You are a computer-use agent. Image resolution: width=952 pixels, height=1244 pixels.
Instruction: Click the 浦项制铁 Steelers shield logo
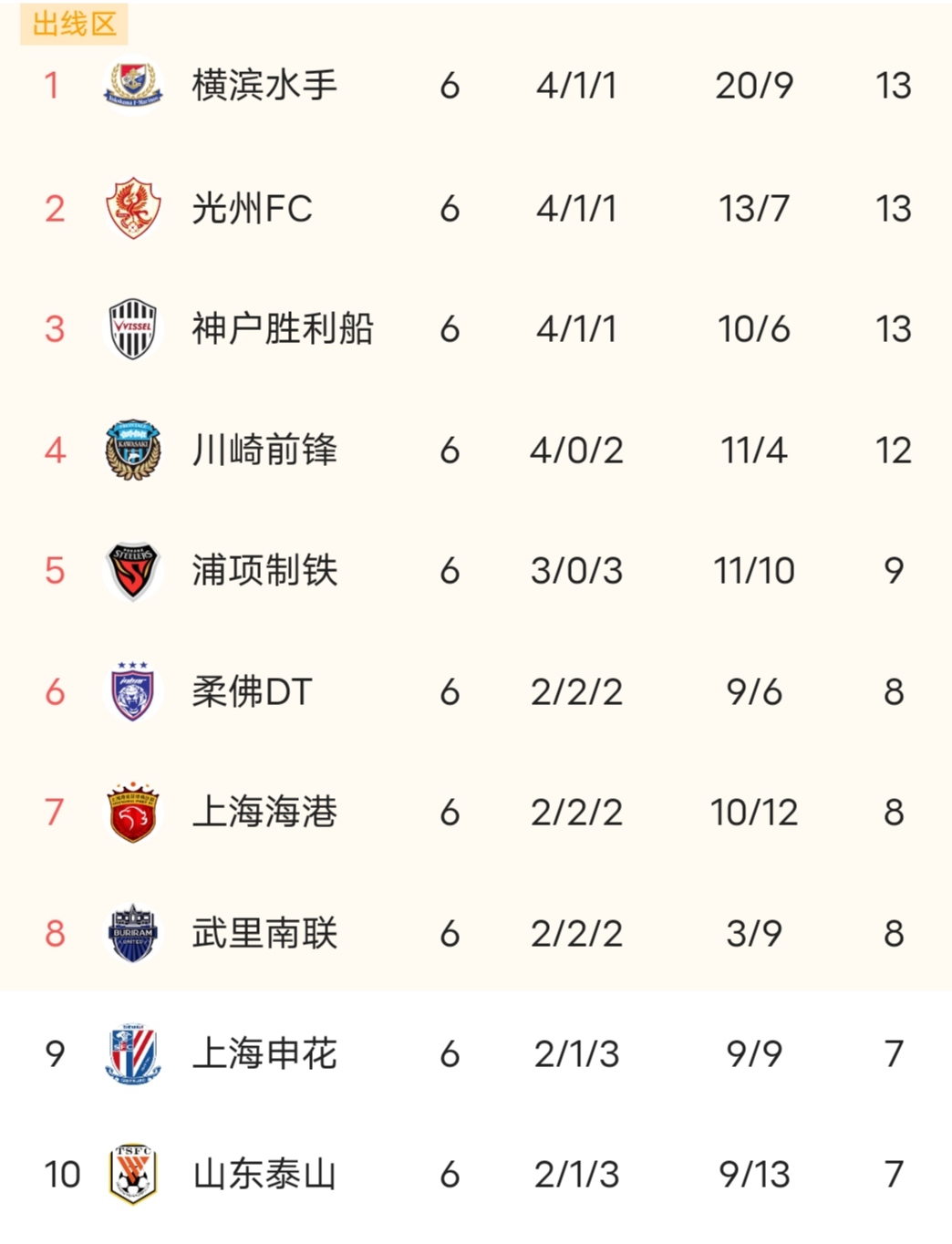click(133, 571)
